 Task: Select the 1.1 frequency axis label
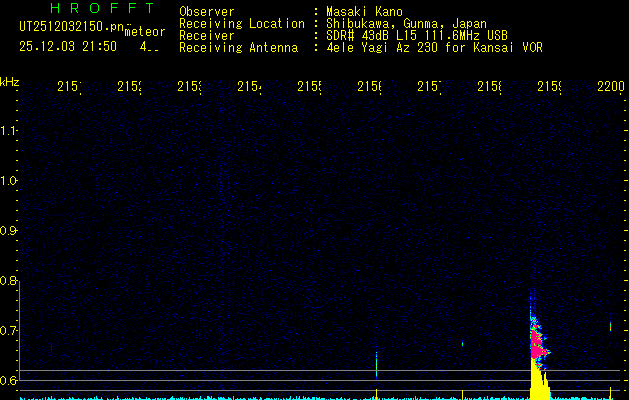[10, 131]
